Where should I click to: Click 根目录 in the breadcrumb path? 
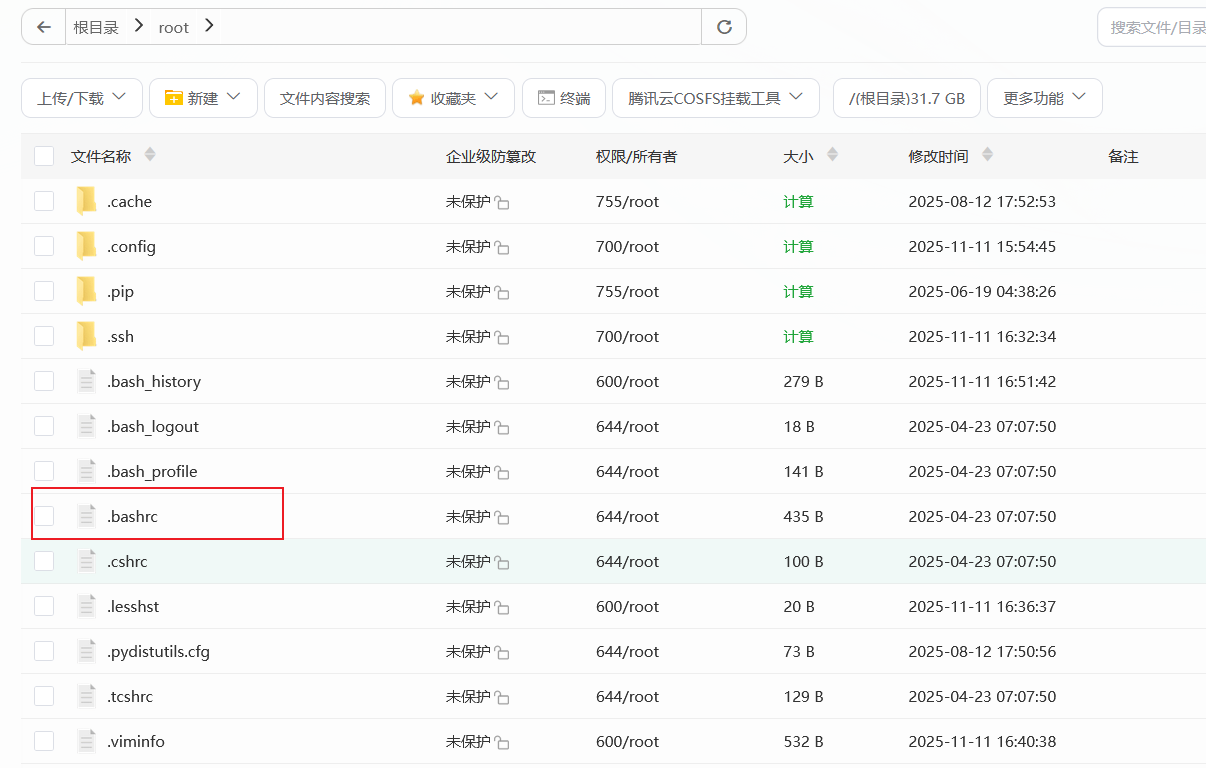(x=96, y=27)
